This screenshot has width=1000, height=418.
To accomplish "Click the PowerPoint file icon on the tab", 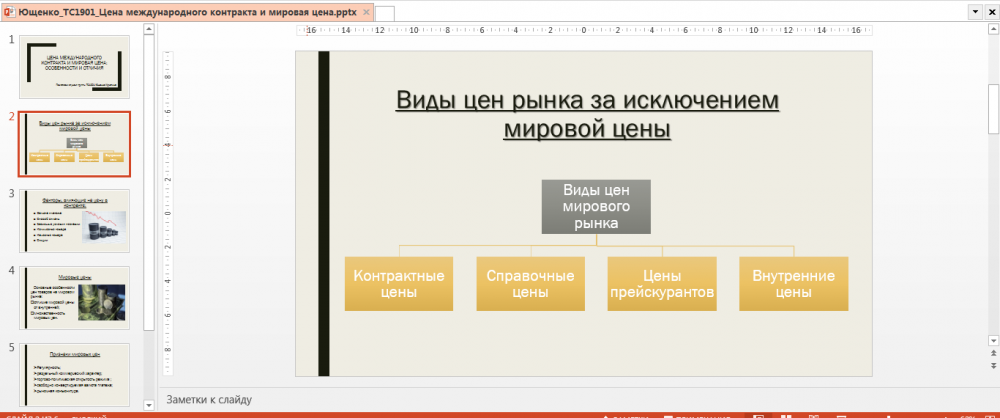I will pyautogui.click(x=9, y=12).
